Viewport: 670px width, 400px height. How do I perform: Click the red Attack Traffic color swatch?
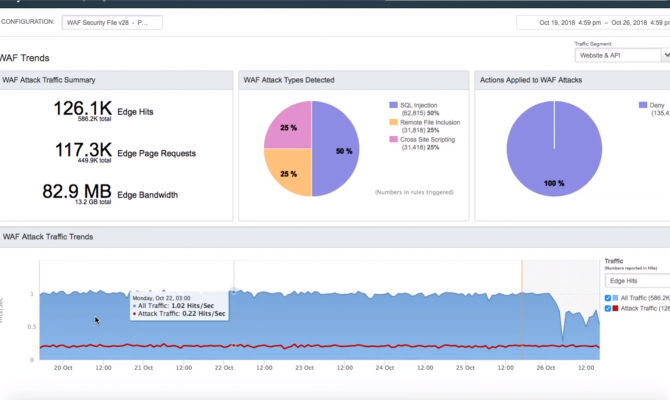coord(615,308)
